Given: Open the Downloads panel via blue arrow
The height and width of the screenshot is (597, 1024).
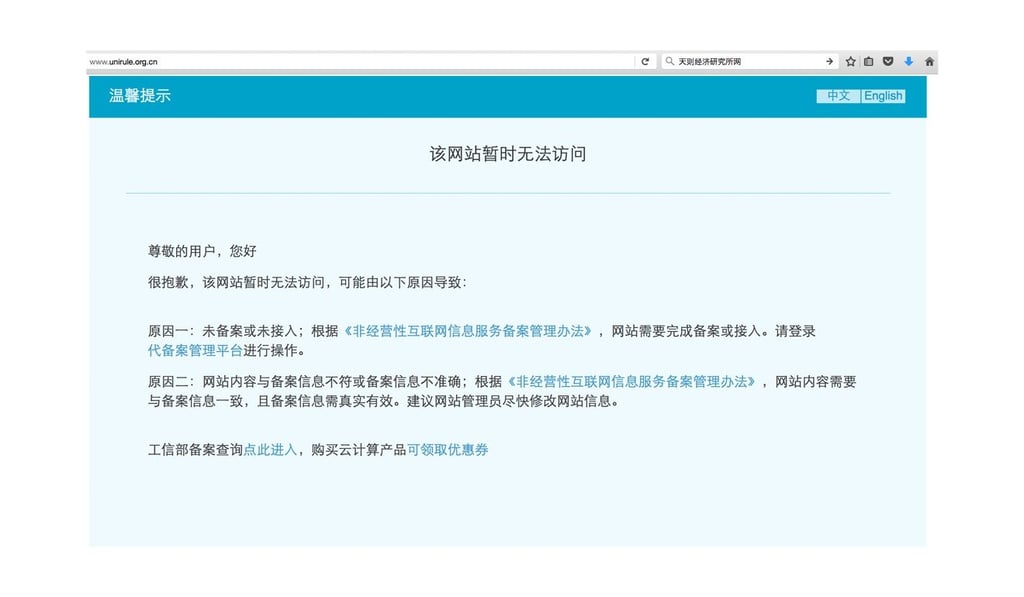Looking at the screenshot, I should tap(908, 60).
